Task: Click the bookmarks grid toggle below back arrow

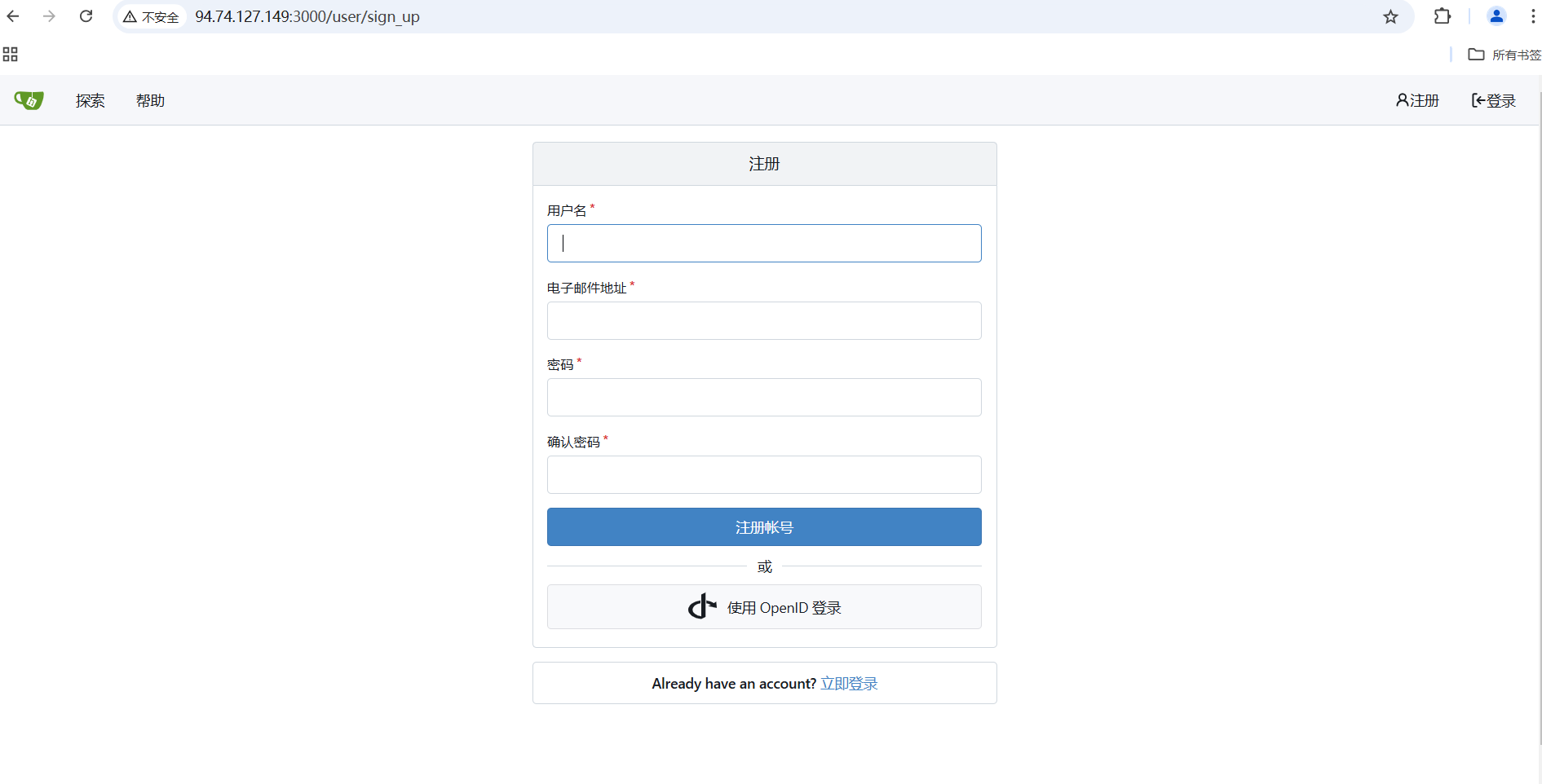Action: 10,54
